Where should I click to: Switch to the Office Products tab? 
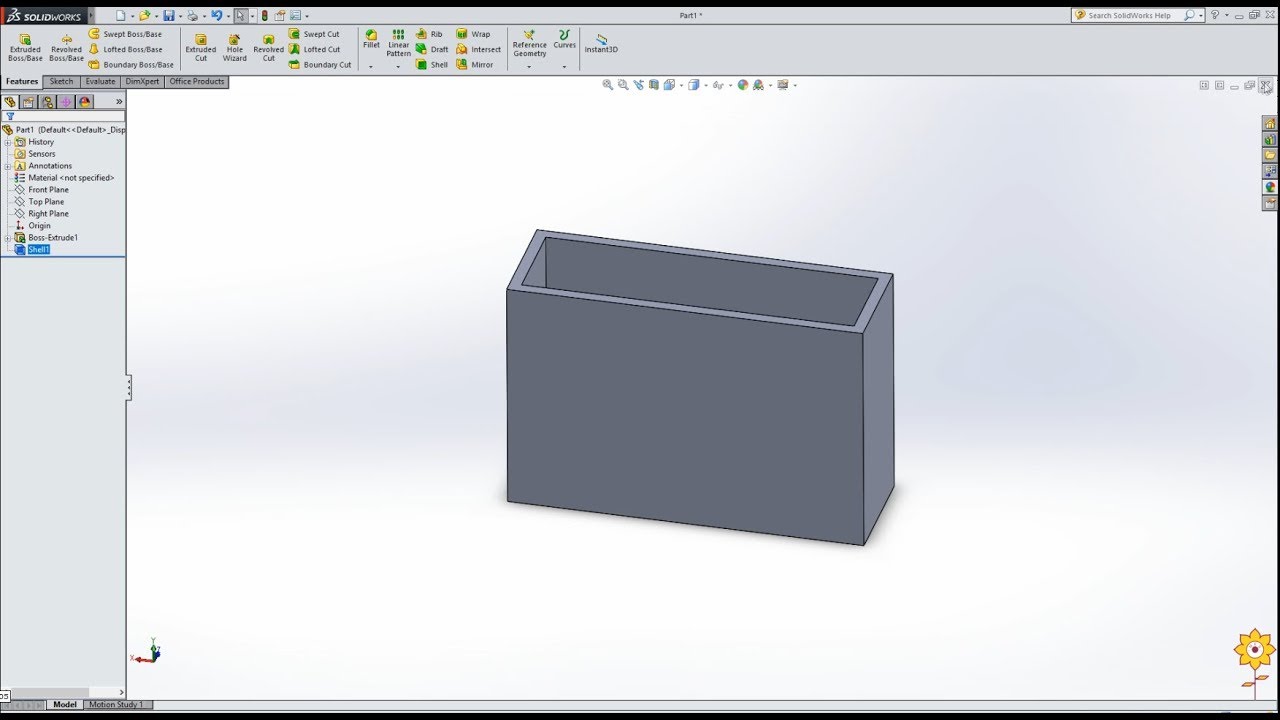tap(197, 82)
